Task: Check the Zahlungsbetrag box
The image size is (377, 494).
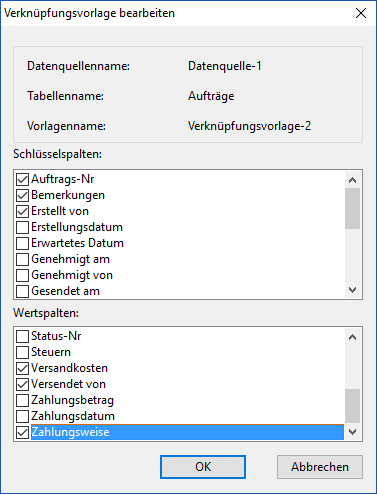Action: point(22,400)
